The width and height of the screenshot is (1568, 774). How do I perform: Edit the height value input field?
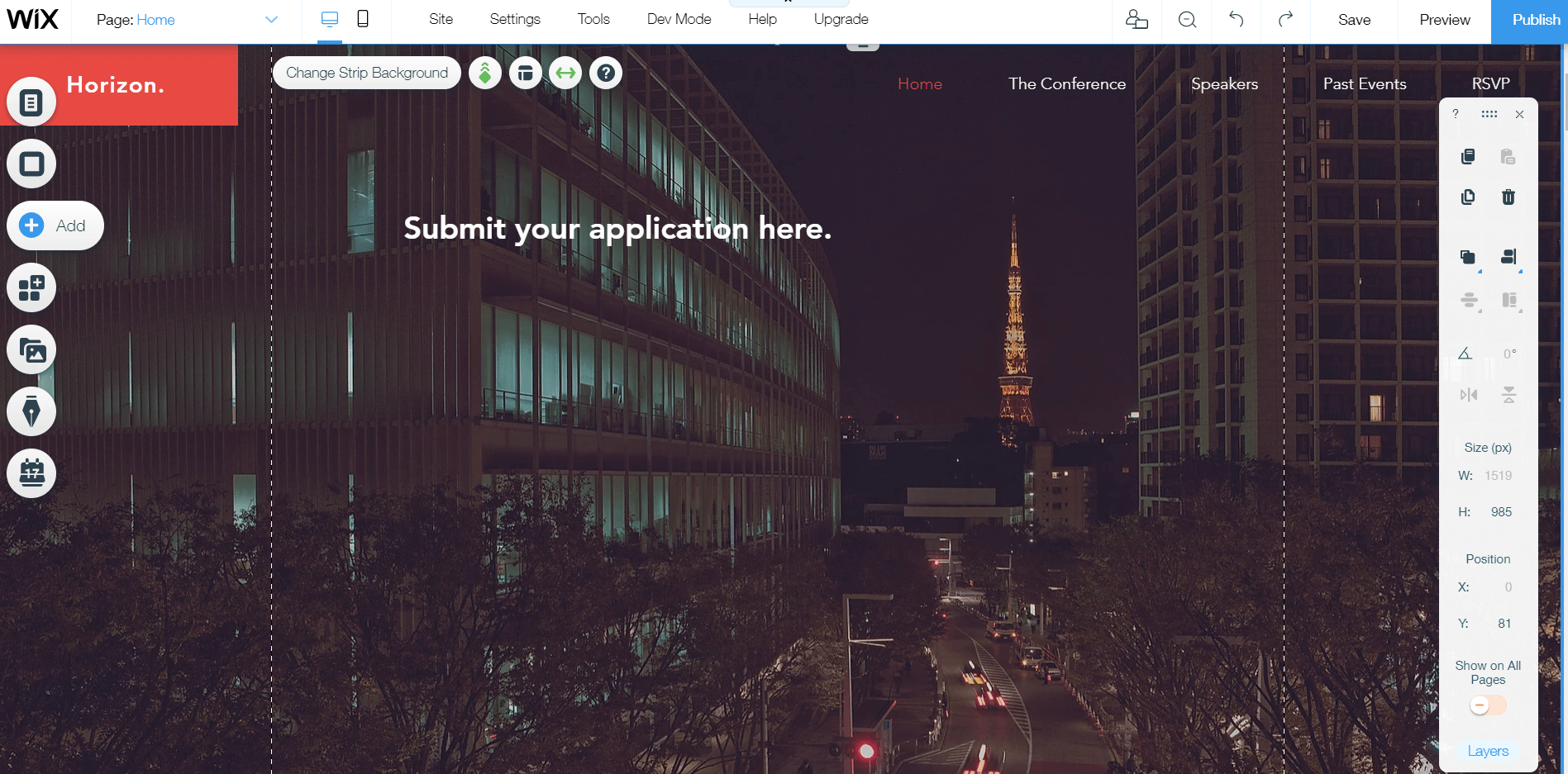(x=1500, y=511)
